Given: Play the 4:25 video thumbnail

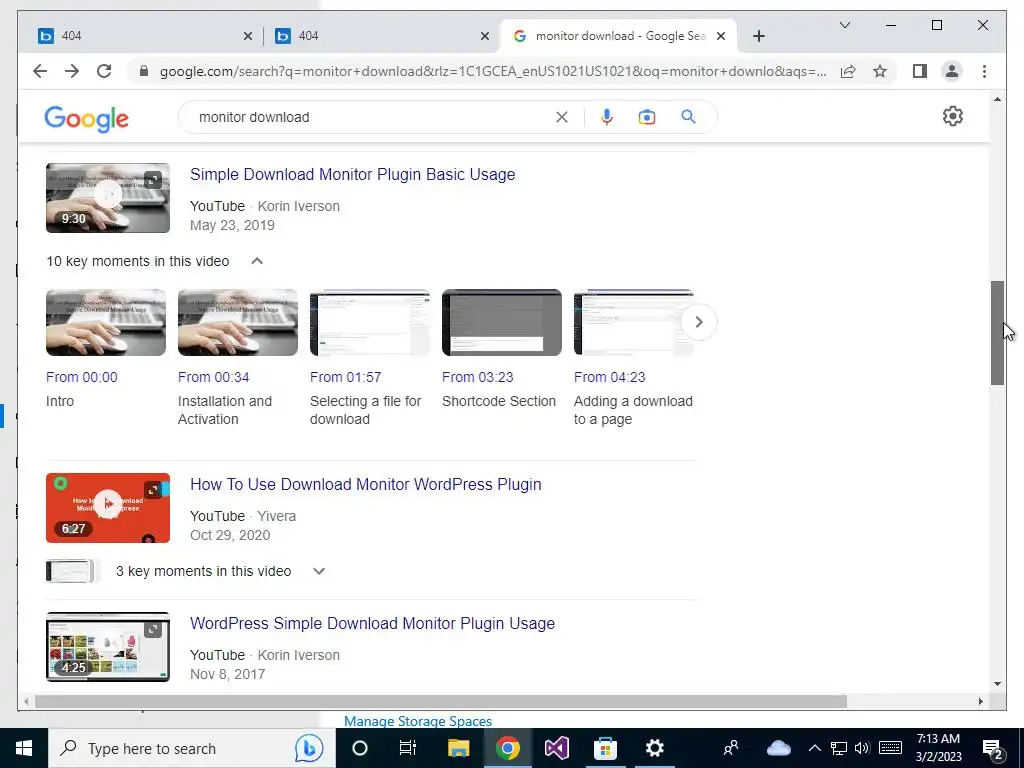Looking at the screenshot, I should pos(108,647).
